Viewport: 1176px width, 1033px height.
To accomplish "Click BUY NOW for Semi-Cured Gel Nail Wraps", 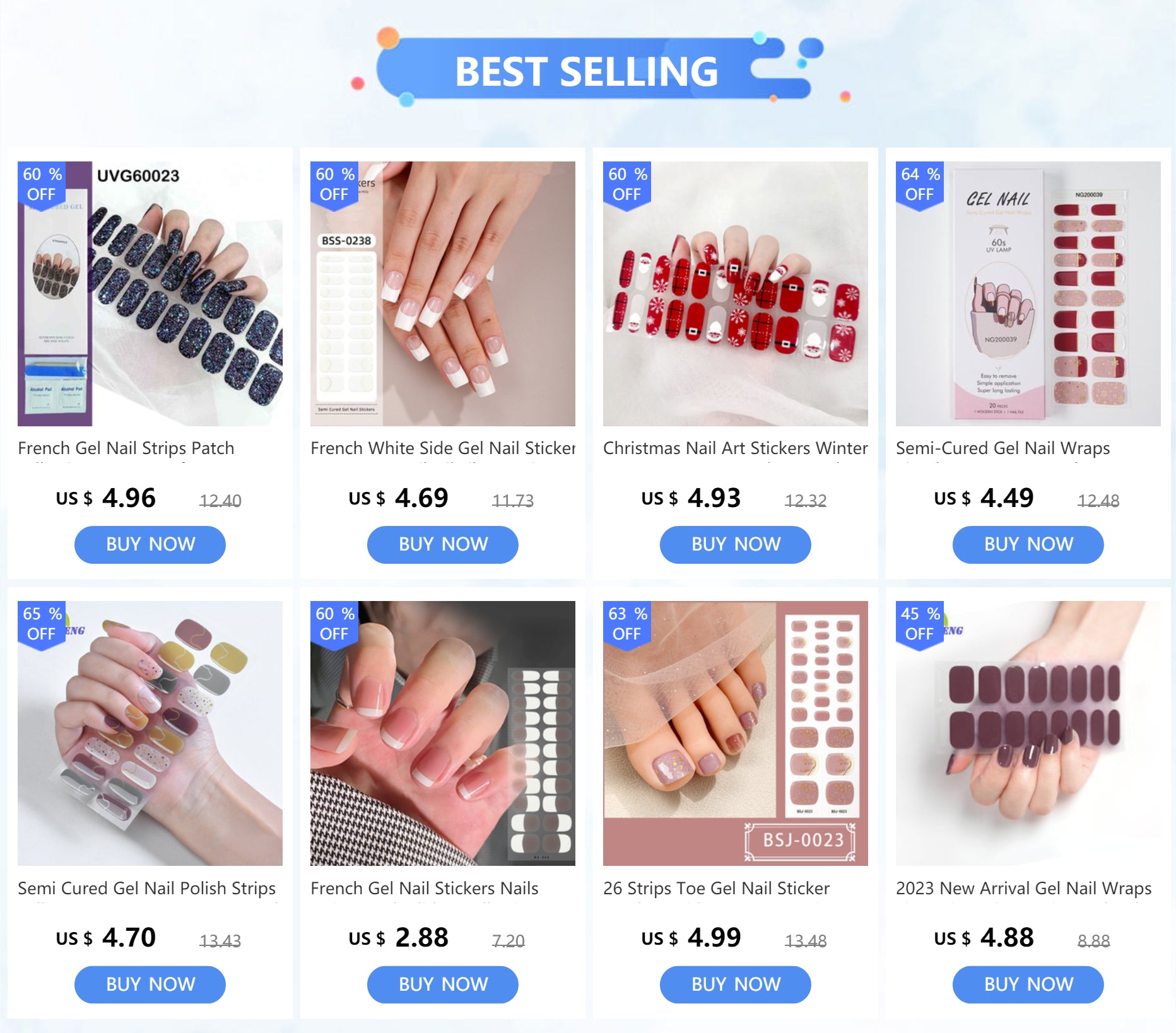I will point(1028,544).
